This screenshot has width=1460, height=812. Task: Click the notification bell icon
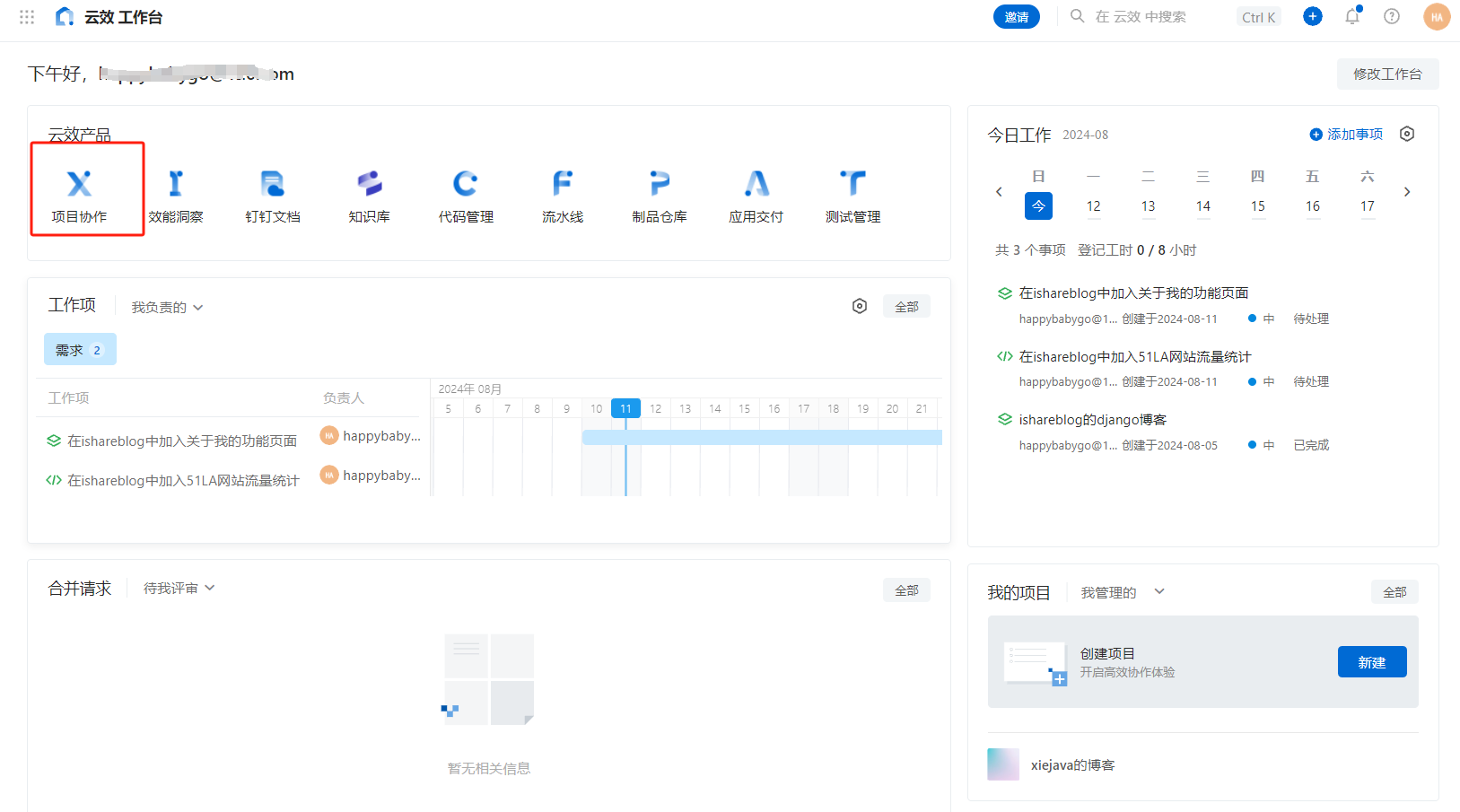point(1352,16)
